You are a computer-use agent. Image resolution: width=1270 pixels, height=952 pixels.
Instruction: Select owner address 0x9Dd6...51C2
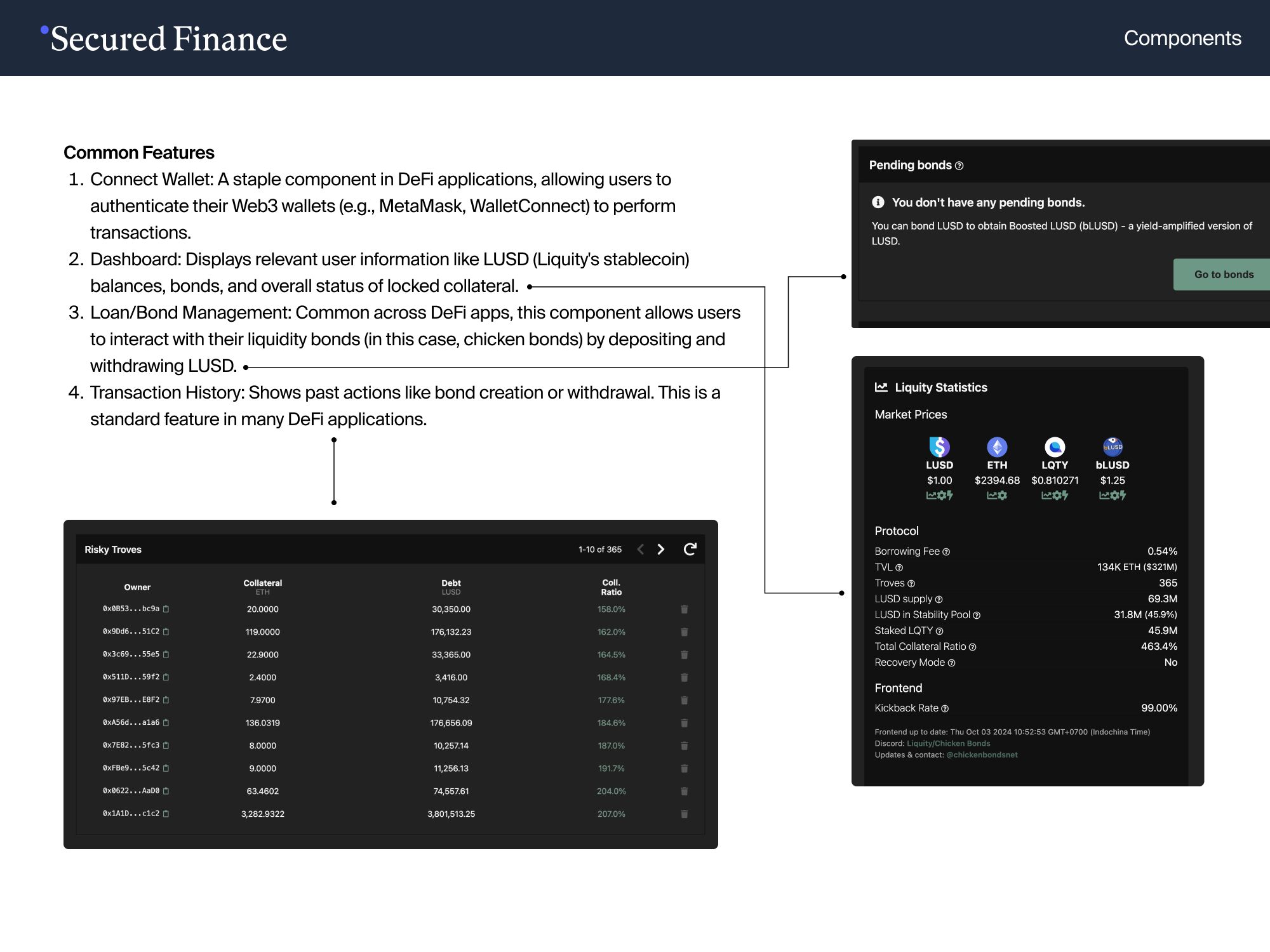coord(131,632)
